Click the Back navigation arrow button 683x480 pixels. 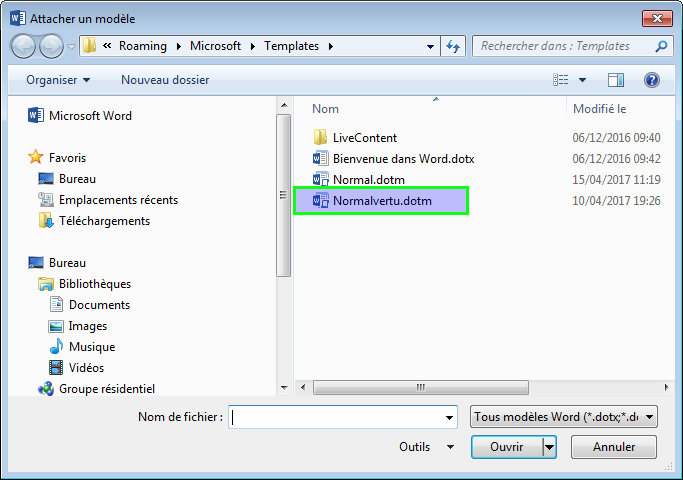click(x=23, y=46)
